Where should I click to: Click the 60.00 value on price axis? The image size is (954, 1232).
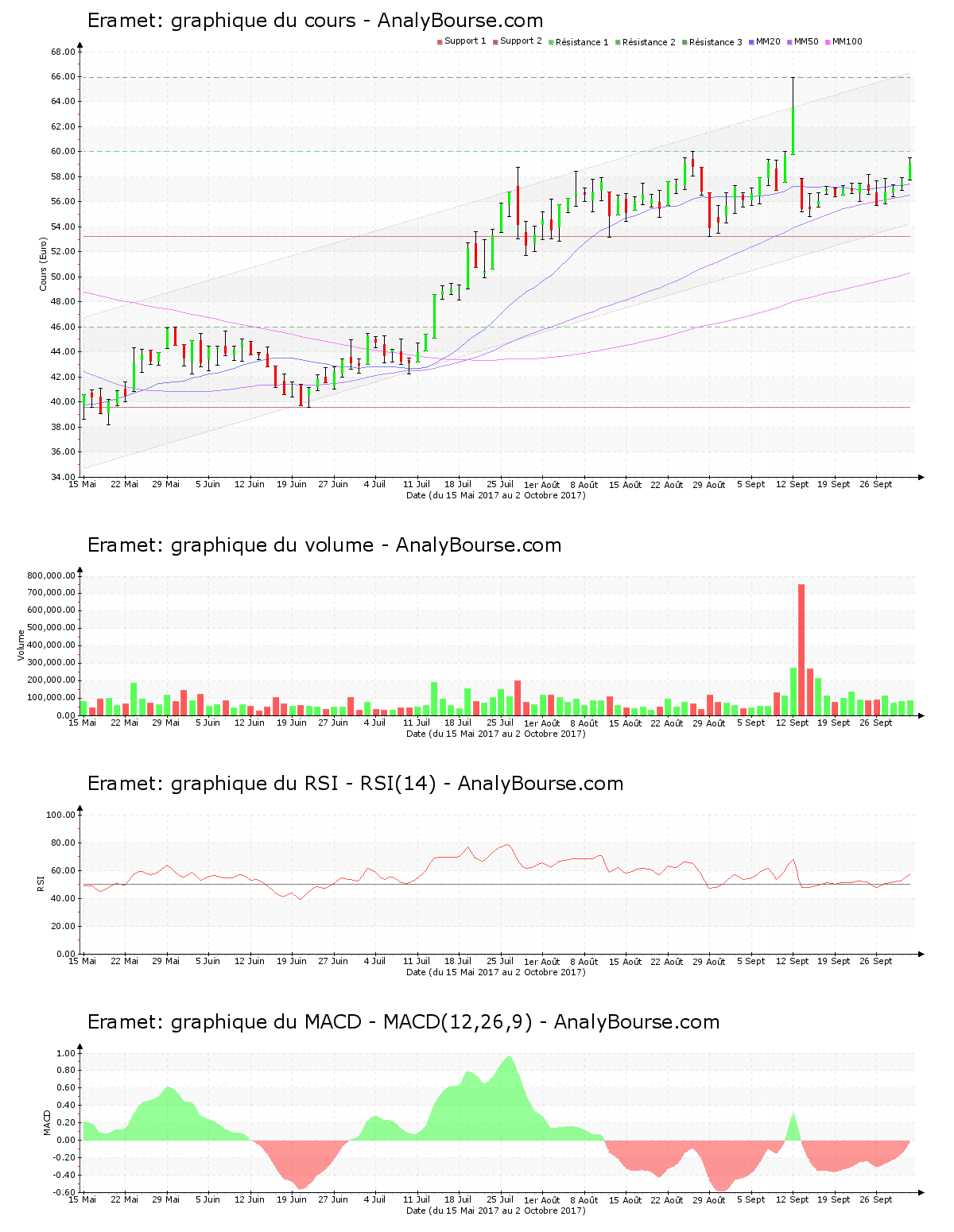click(63, 152)
